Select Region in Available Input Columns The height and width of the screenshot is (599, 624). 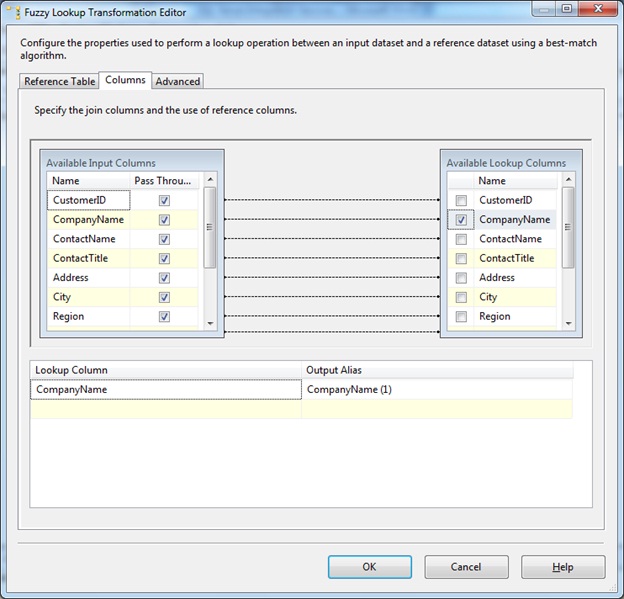pyautogui.click(x=88, y=316)
